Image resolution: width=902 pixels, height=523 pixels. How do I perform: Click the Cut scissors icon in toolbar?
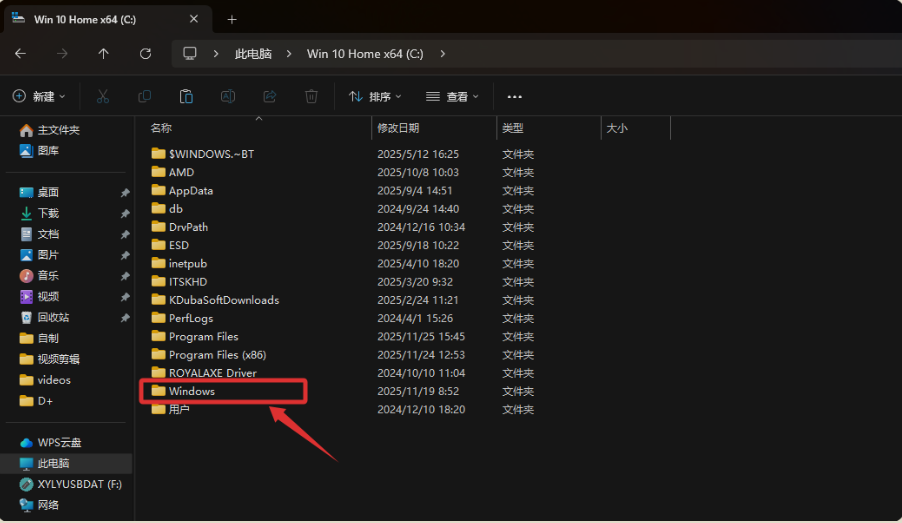coord(102,97)
